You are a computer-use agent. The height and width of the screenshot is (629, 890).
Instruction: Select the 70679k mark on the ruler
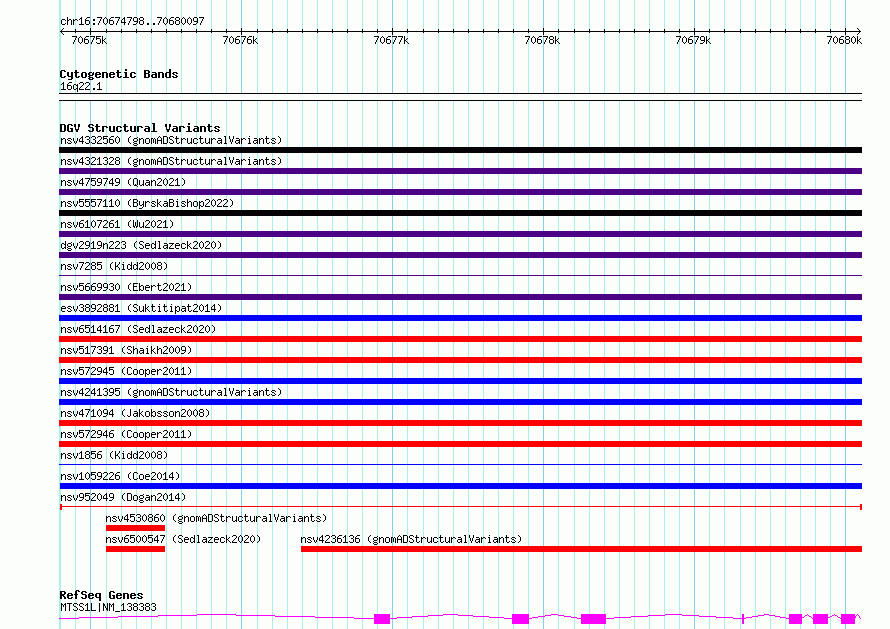click(693, 40)
